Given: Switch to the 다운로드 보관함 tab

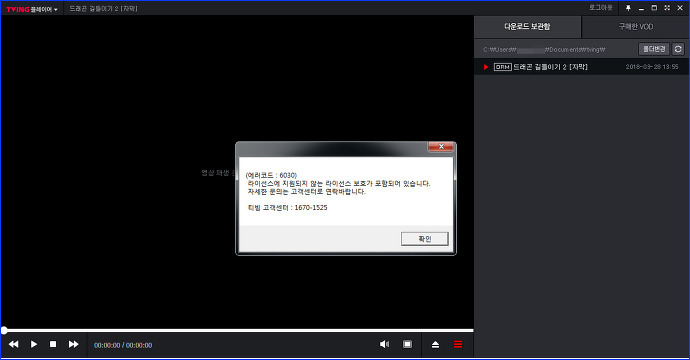Looking at the screenshot, I should coord(527,27).
